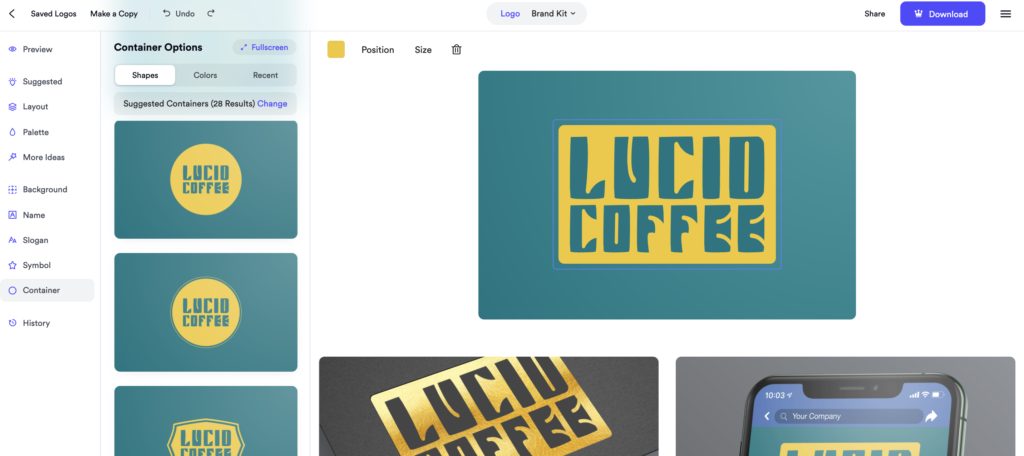
Task: Click the Share button
Action: click(x=874, y=14)
